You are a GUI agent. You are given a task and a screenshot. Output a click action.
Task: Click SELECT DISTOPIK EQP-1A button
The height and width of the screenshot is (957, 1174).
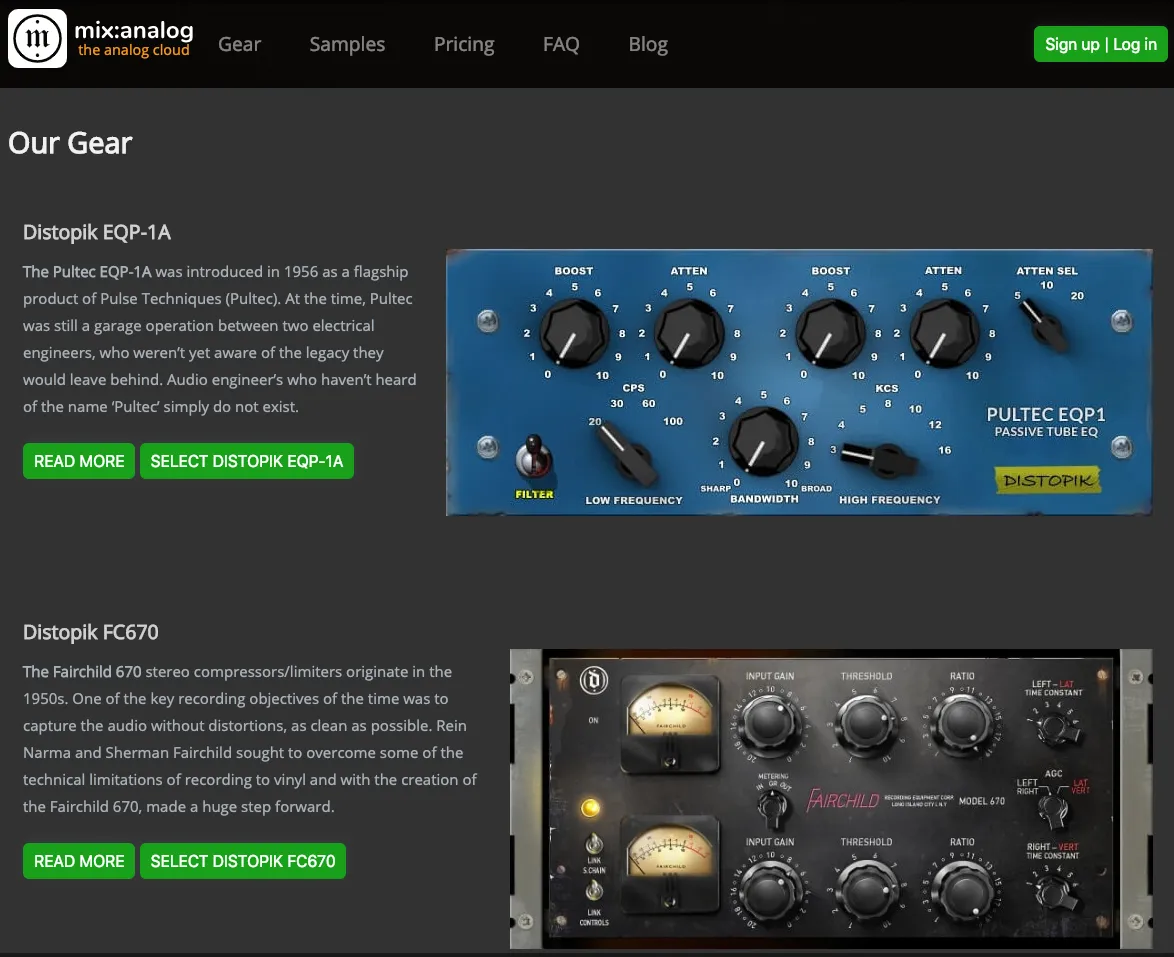click(x=247, y=461)
